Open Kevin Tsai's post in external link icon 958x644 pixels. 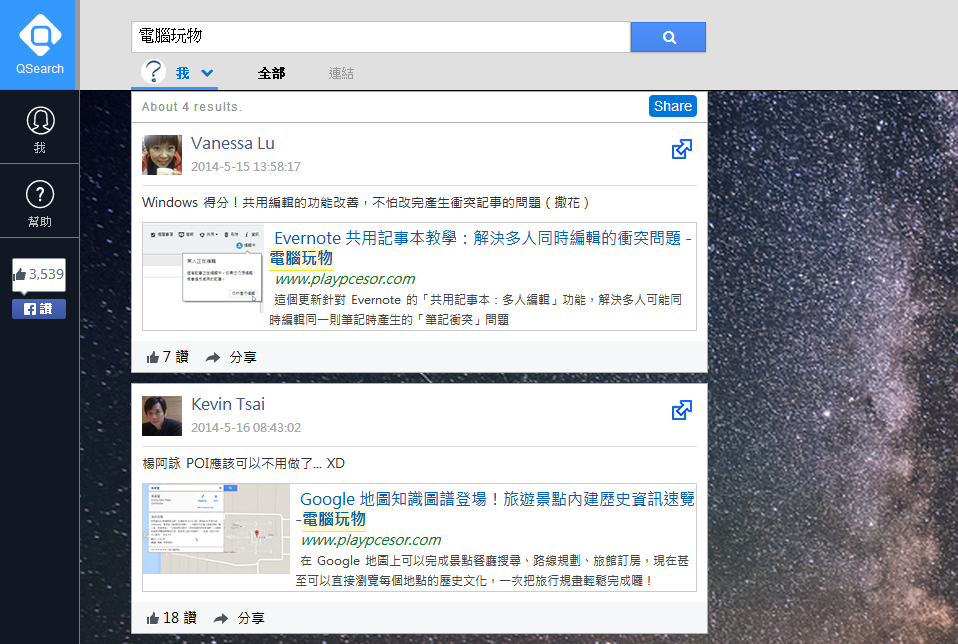pyautogui.click(x=682, y=410)
